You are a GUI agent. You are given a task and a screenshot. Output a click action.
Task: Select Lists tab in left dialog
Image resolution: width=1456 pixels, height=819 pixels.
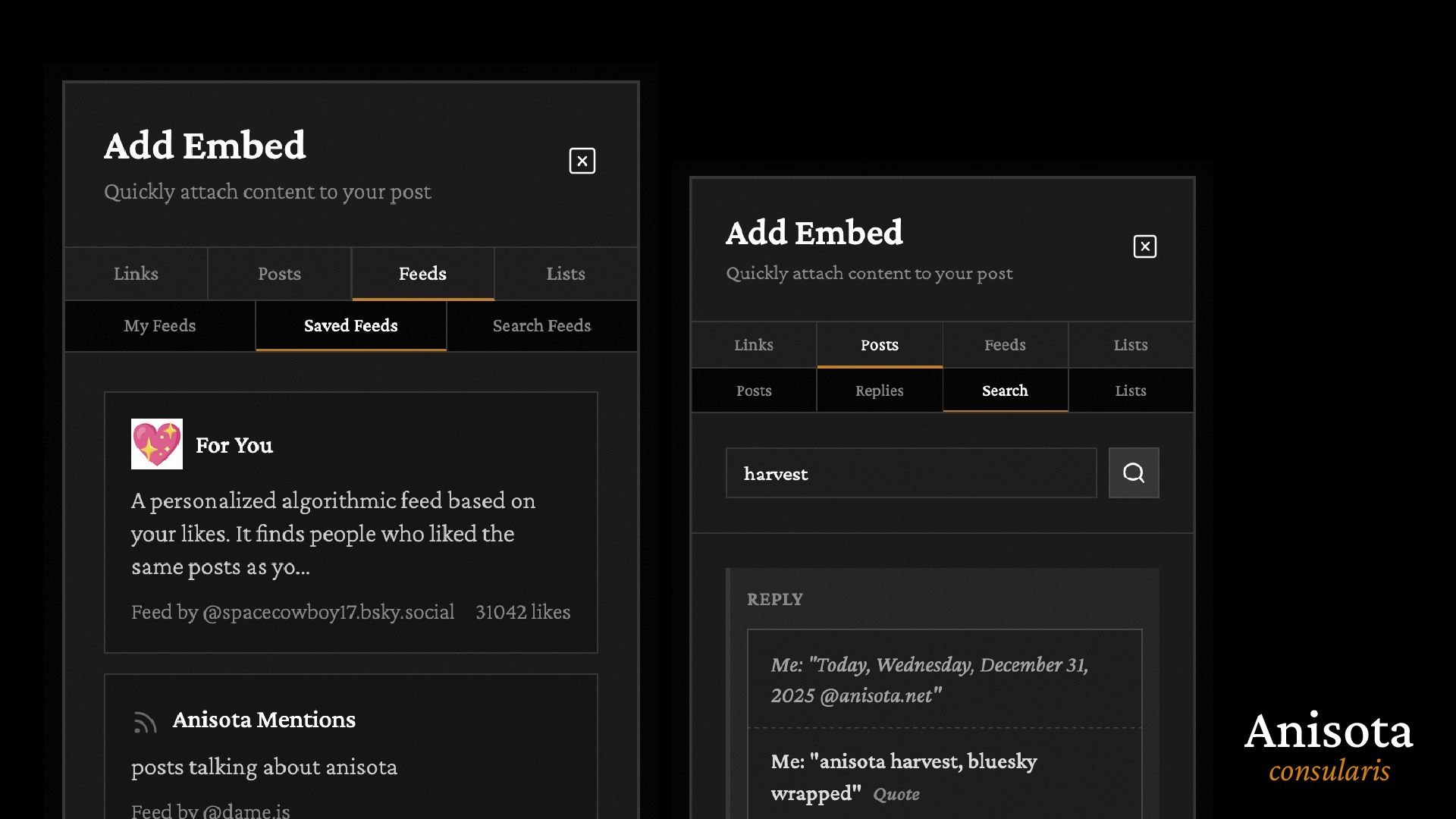coord(566,274)
